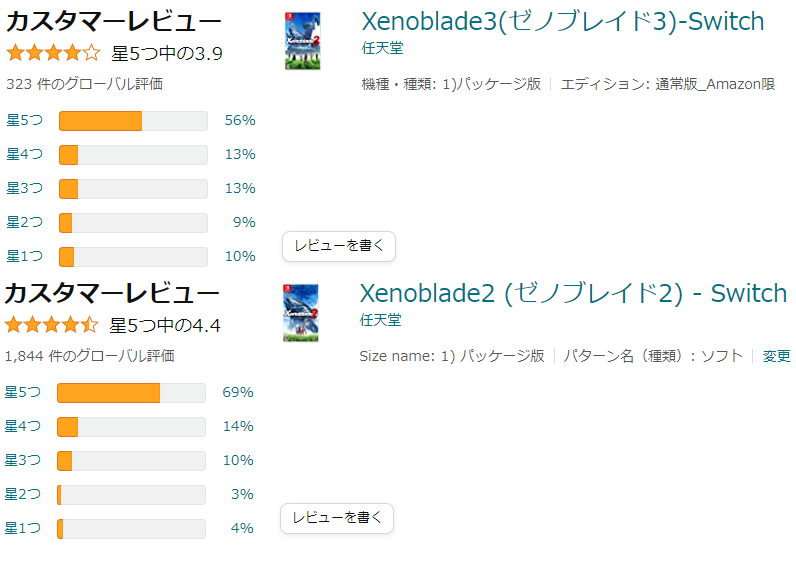Click the 星2つ 3% rating bar
Viewport: 796px width, 568px height.
[131, 494]
